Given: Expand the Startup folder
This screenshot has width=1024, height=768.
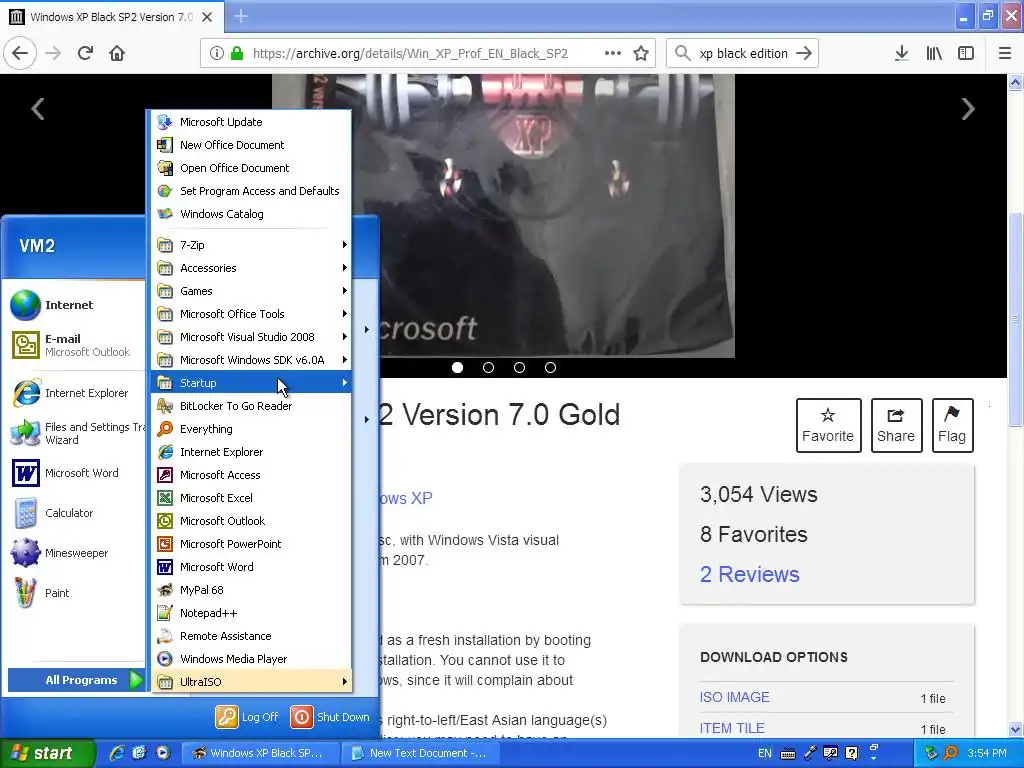Looking at the screenshot, I should click(251, 383).
